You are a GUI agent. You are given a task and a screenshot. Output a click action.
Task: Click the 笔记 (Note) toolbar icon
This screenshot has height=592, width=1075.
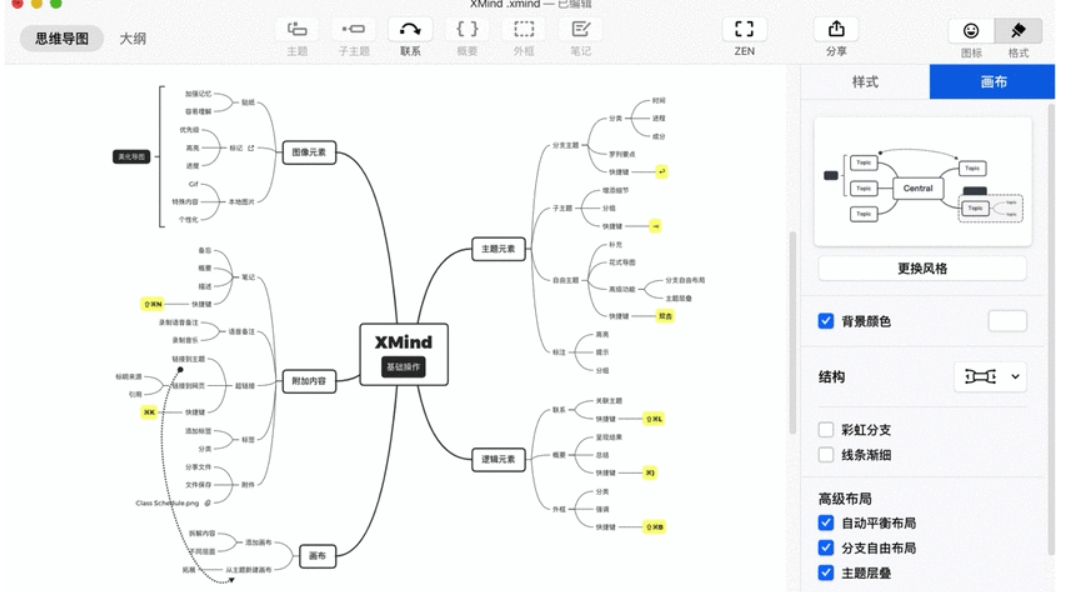pos(581,29)
